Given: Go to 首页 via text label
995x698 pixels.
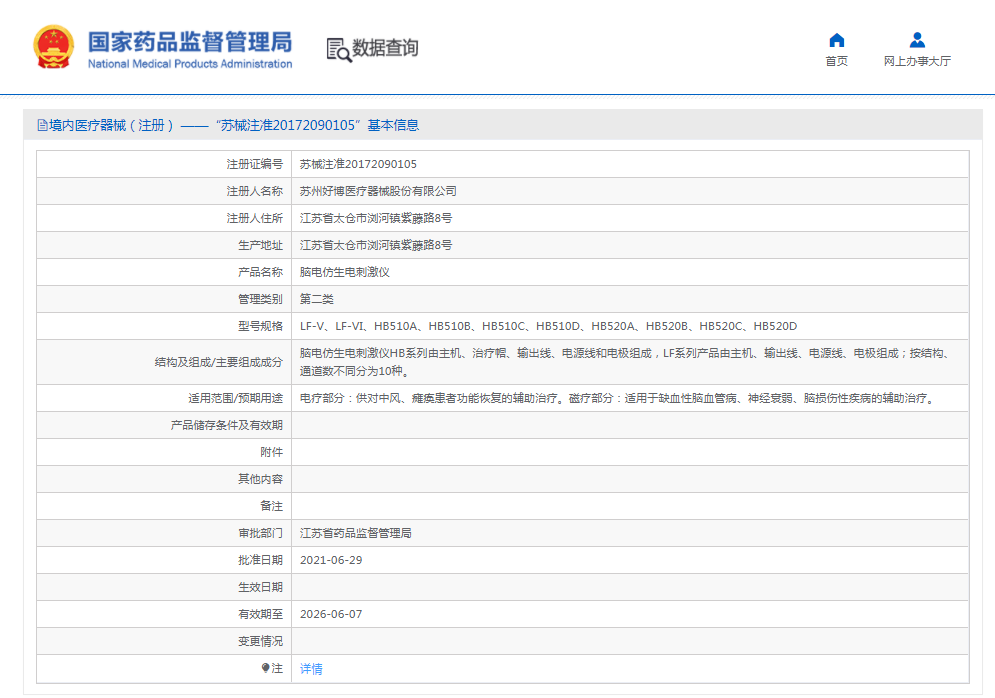Looking at the screenshot, I should (837, 61).
